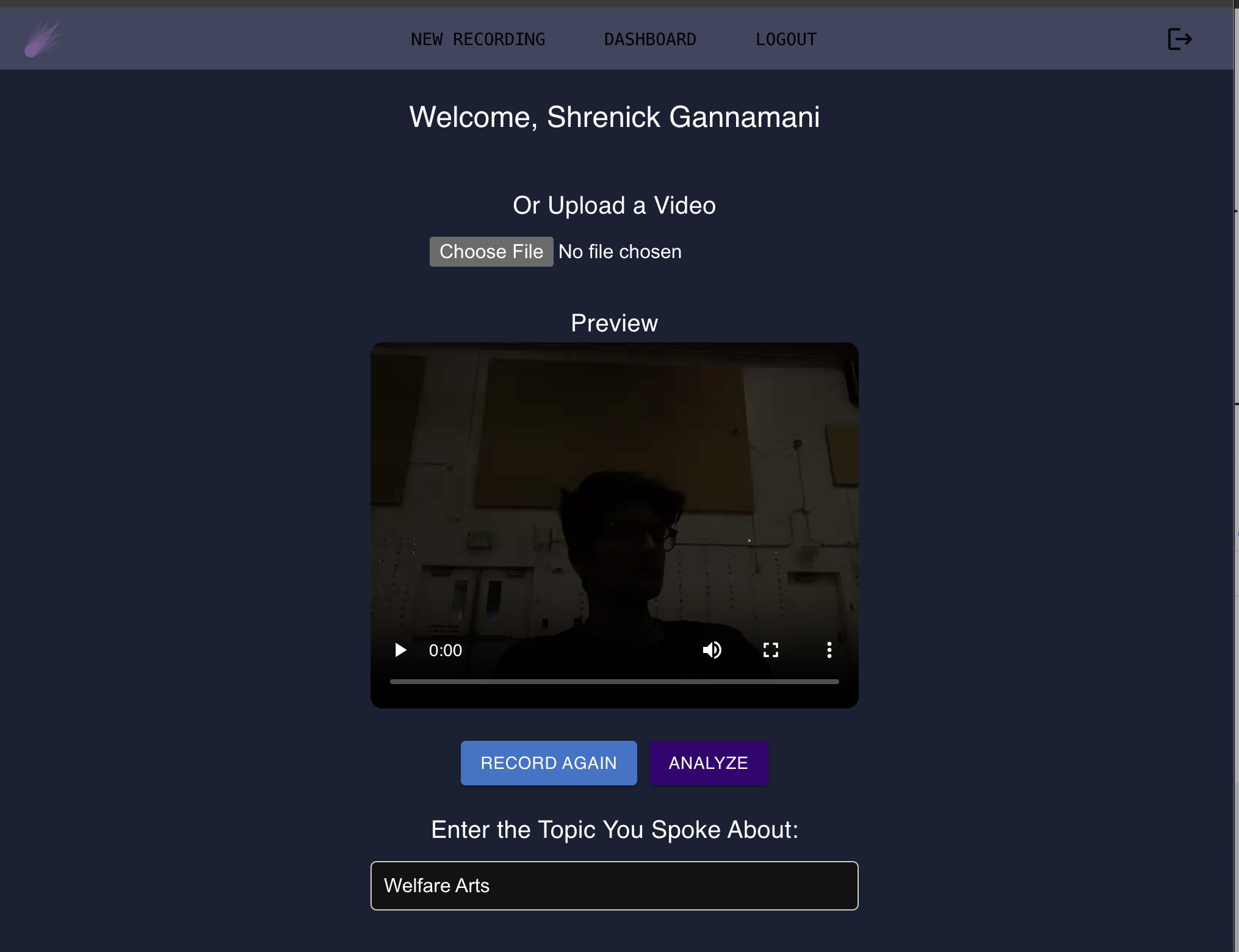Play the preview video
1239x952 pixels.
[400, 650]
